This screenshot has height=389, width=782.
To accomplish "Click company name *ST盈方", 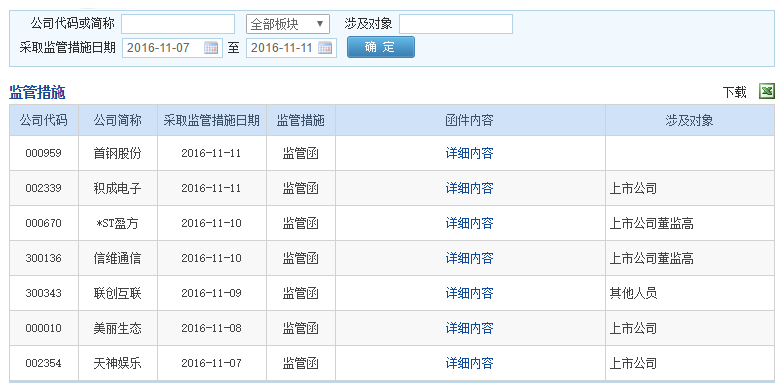I will 118,223.
